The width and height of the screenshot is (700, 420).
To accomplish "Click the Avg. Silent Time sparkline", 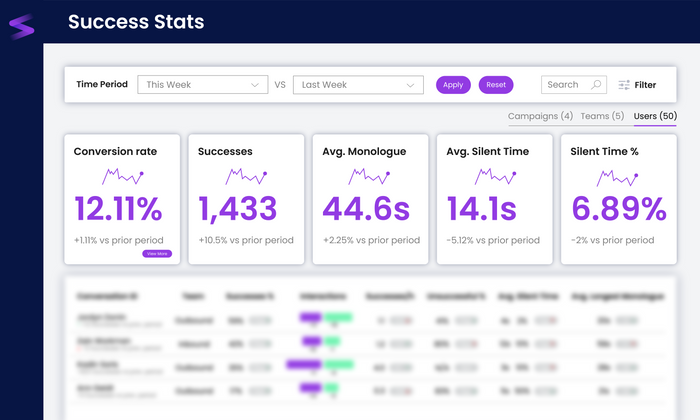I will [495, 176].
